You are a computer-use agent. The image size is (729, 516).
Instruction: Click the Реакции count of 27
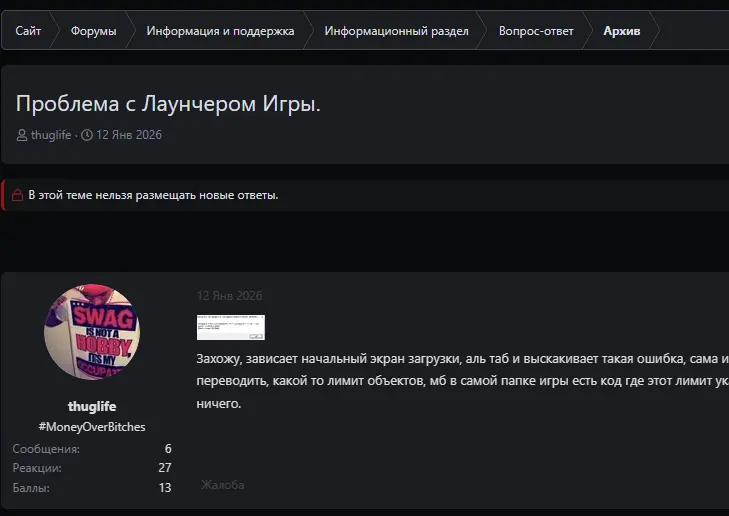(165, 468)
